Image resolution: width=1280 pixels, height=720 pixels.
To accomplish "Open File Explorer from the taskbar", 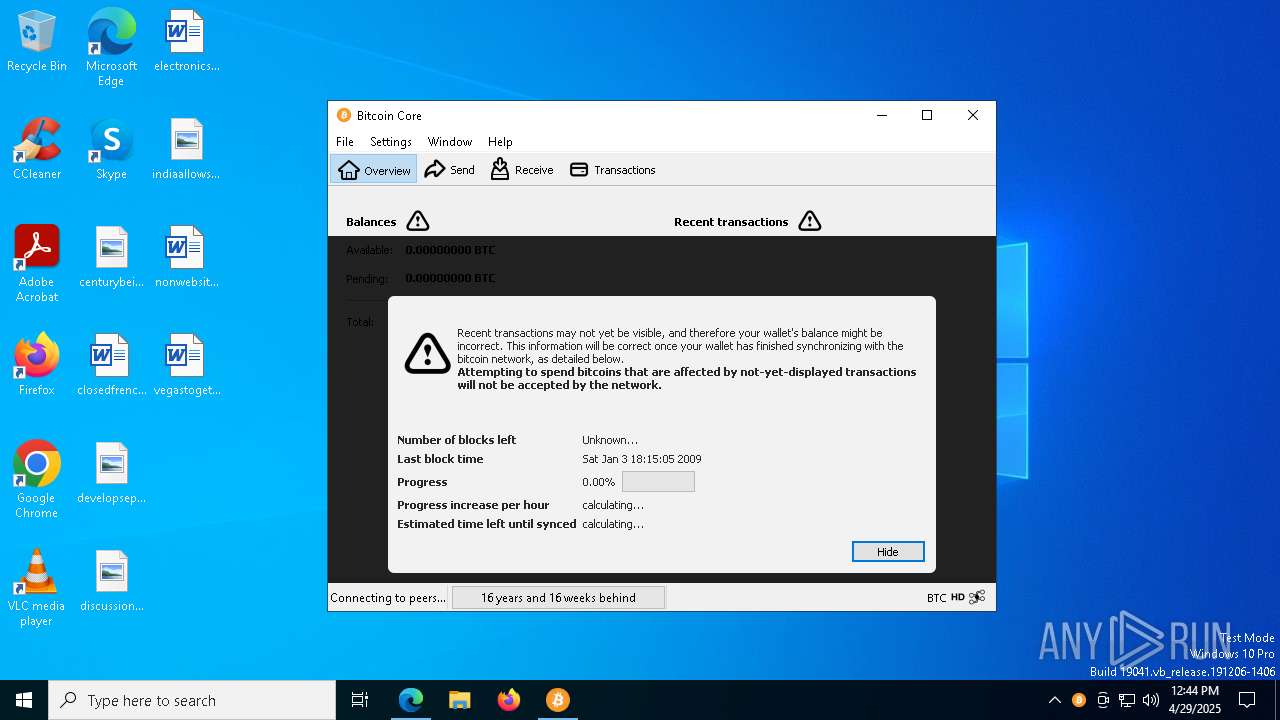I will pos(460,700).
